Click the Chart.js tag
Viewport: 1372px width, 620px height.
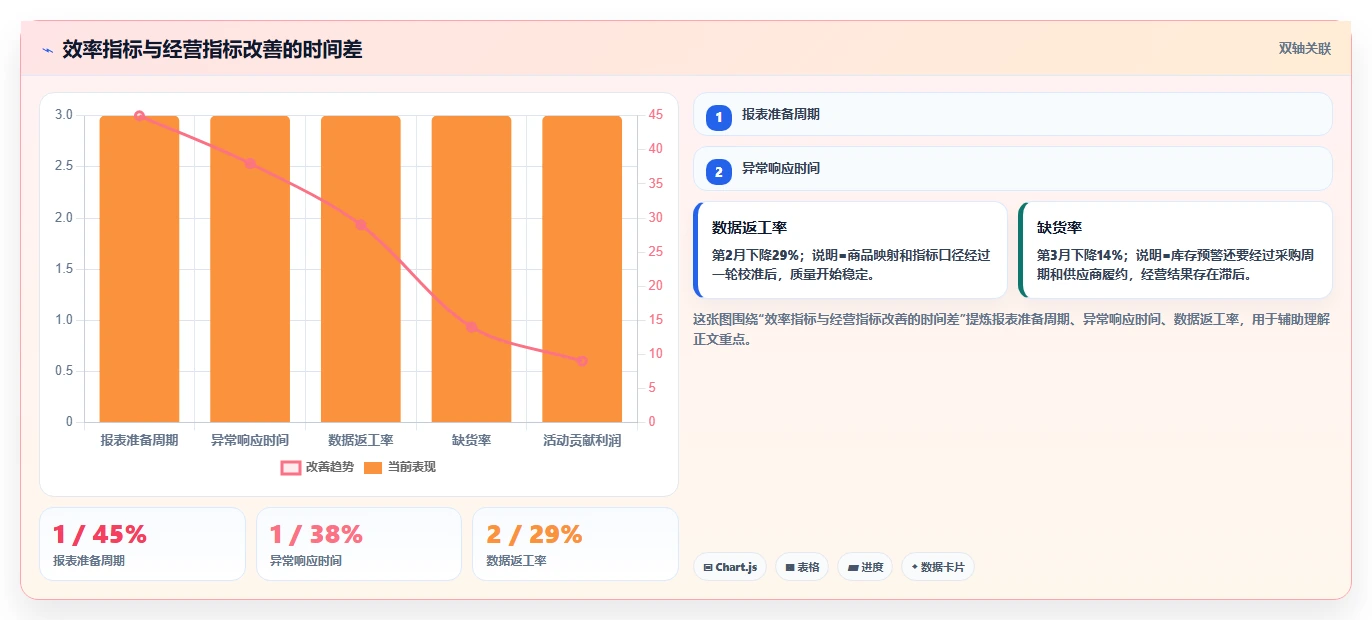pyautogui.click(x=730, y=567)
